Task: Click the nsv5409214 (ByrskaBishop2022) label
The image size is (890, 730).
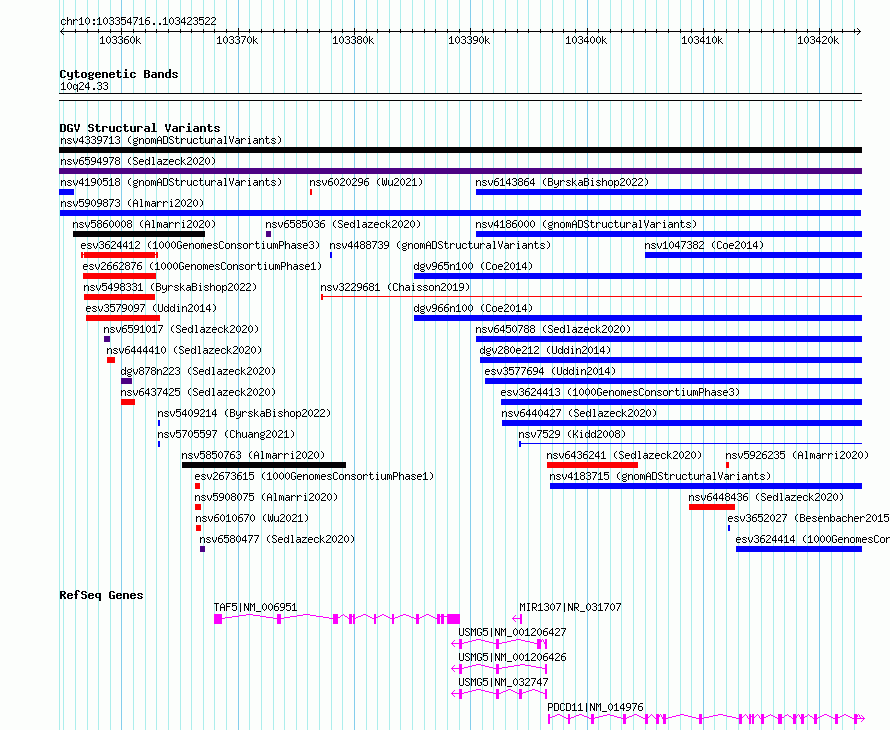Action: click(244, 413)
